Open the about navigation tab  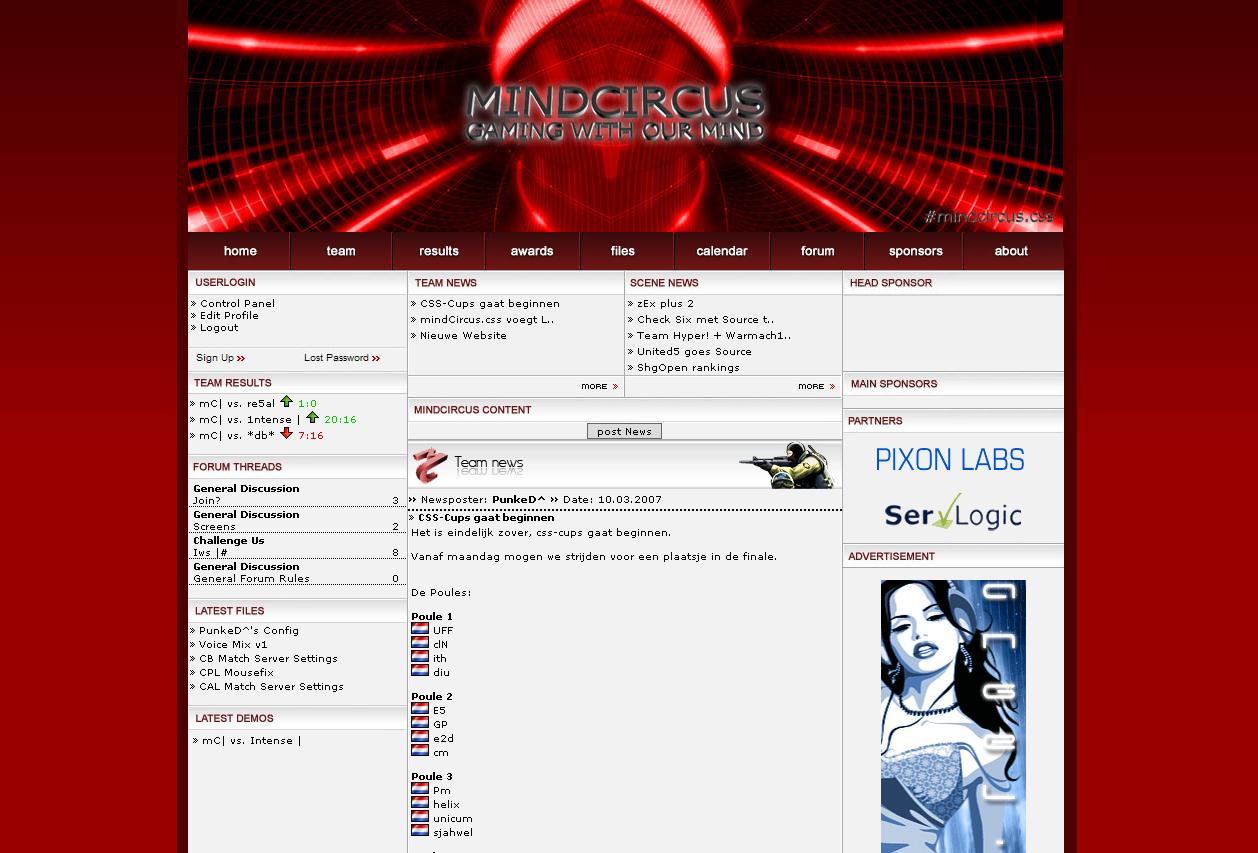[x=1013, y=251]
